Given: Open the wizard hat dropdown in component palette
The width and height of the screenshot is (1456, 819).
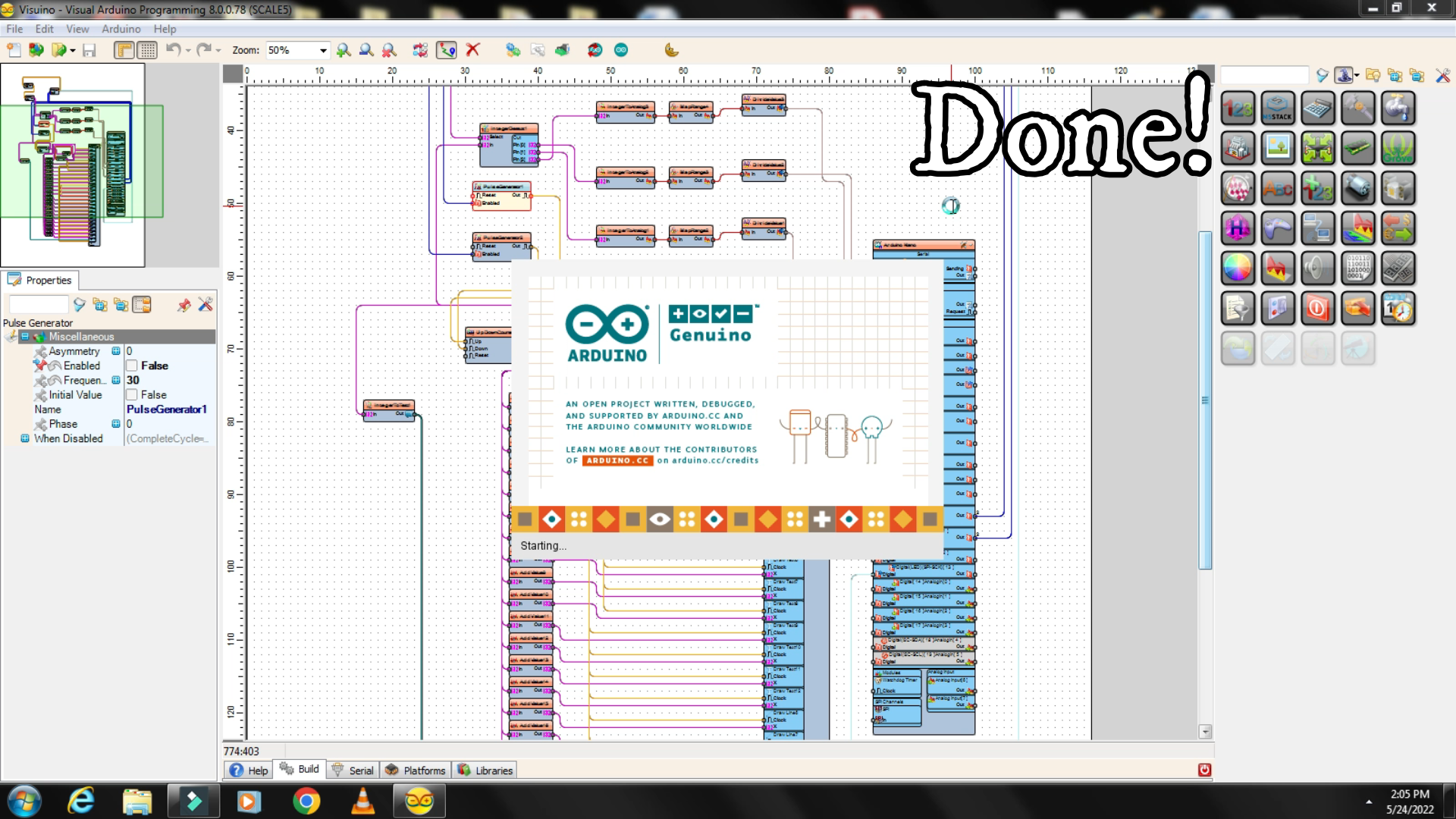Looking at the screenshot, I should (x=1357, y=75).
